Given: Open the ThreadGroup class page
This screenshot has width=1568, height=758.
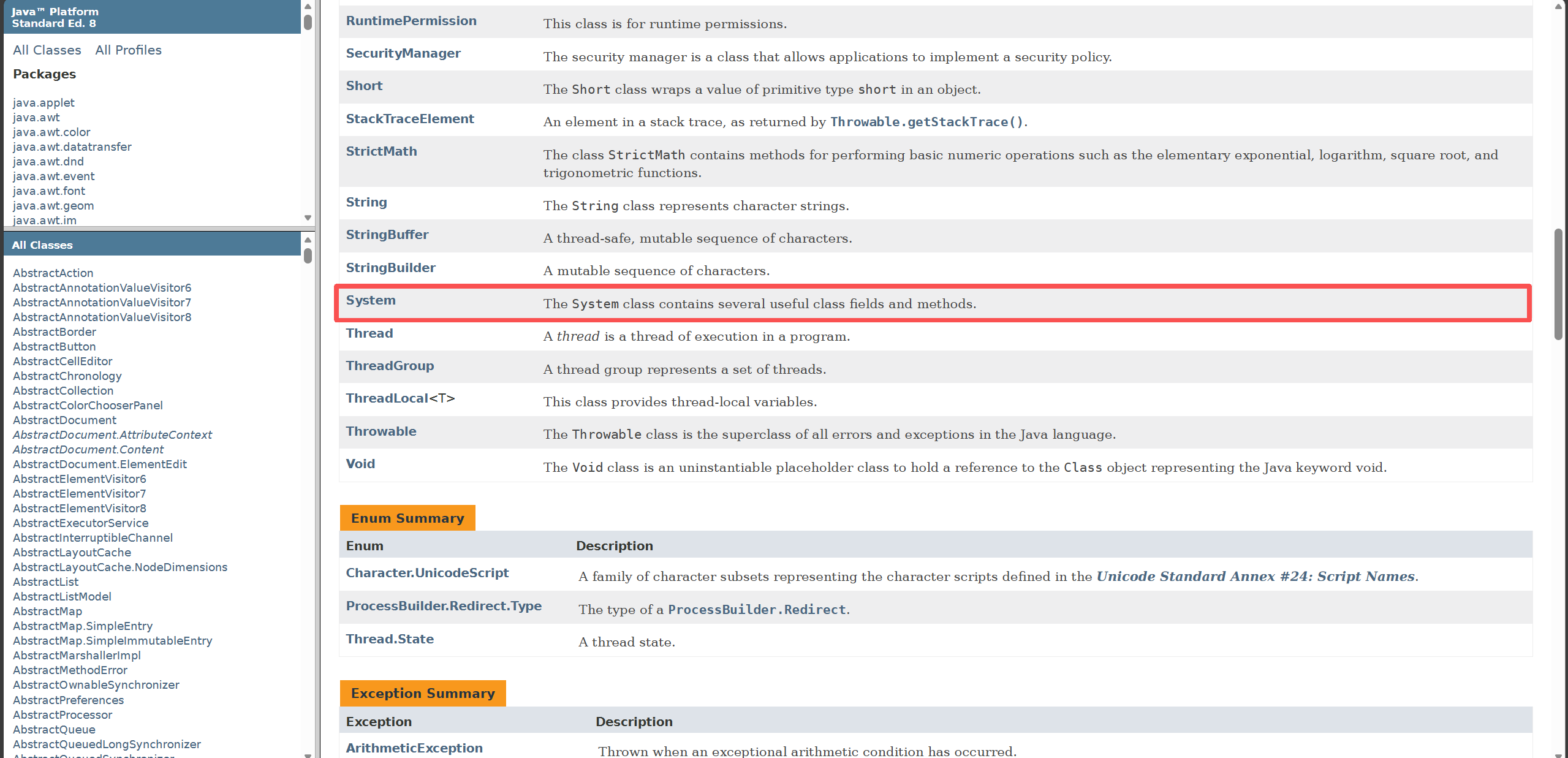Looking at the screenshot, I should (390, 366).
